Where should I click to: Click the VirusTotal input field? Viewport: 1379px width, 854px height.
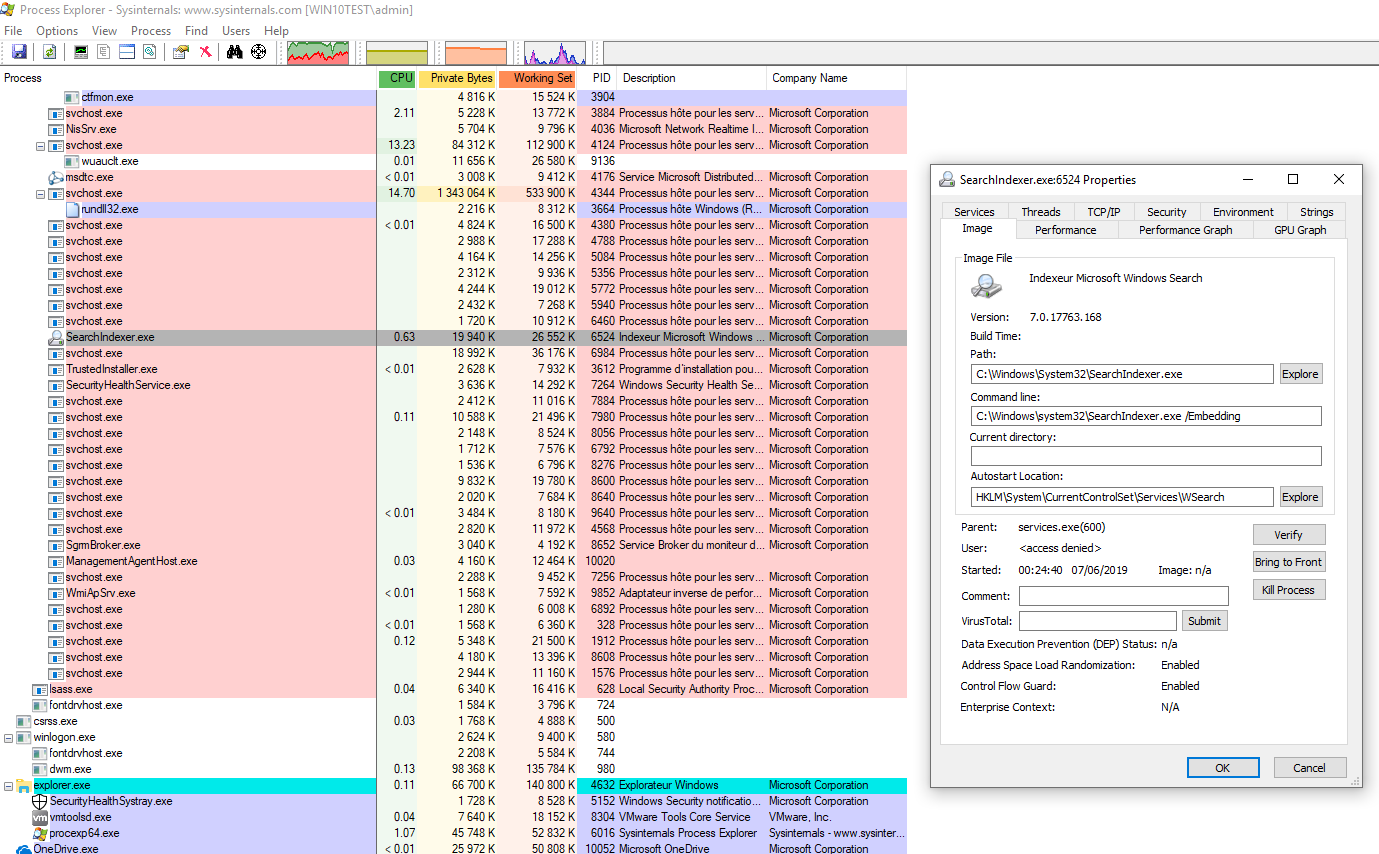pos(1098,621)
